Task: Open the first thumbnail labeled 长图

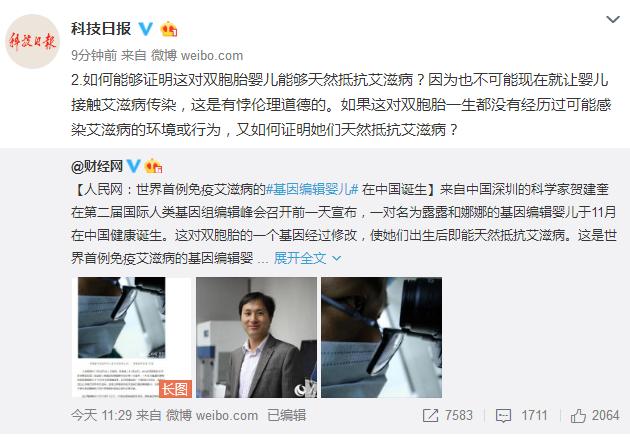Action: click(x=132, y=337)
